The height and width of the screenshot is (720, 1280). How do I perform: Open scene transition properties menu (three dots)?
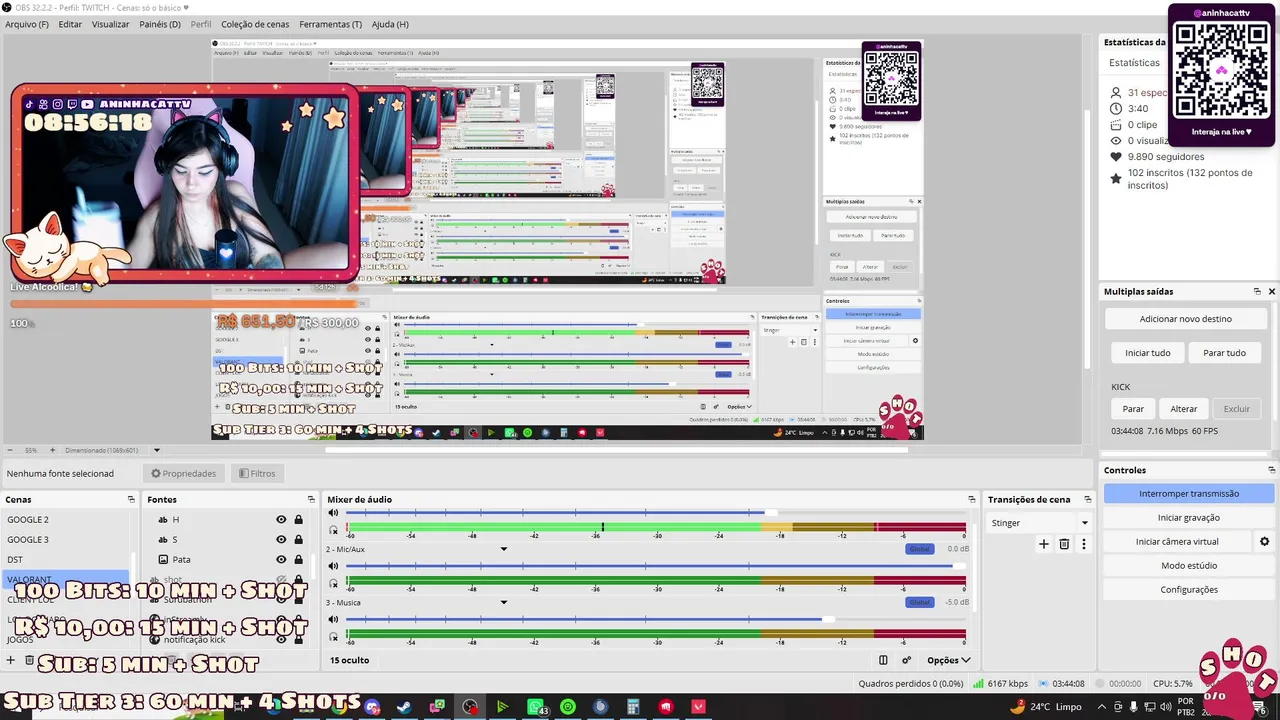point(1083,544)
